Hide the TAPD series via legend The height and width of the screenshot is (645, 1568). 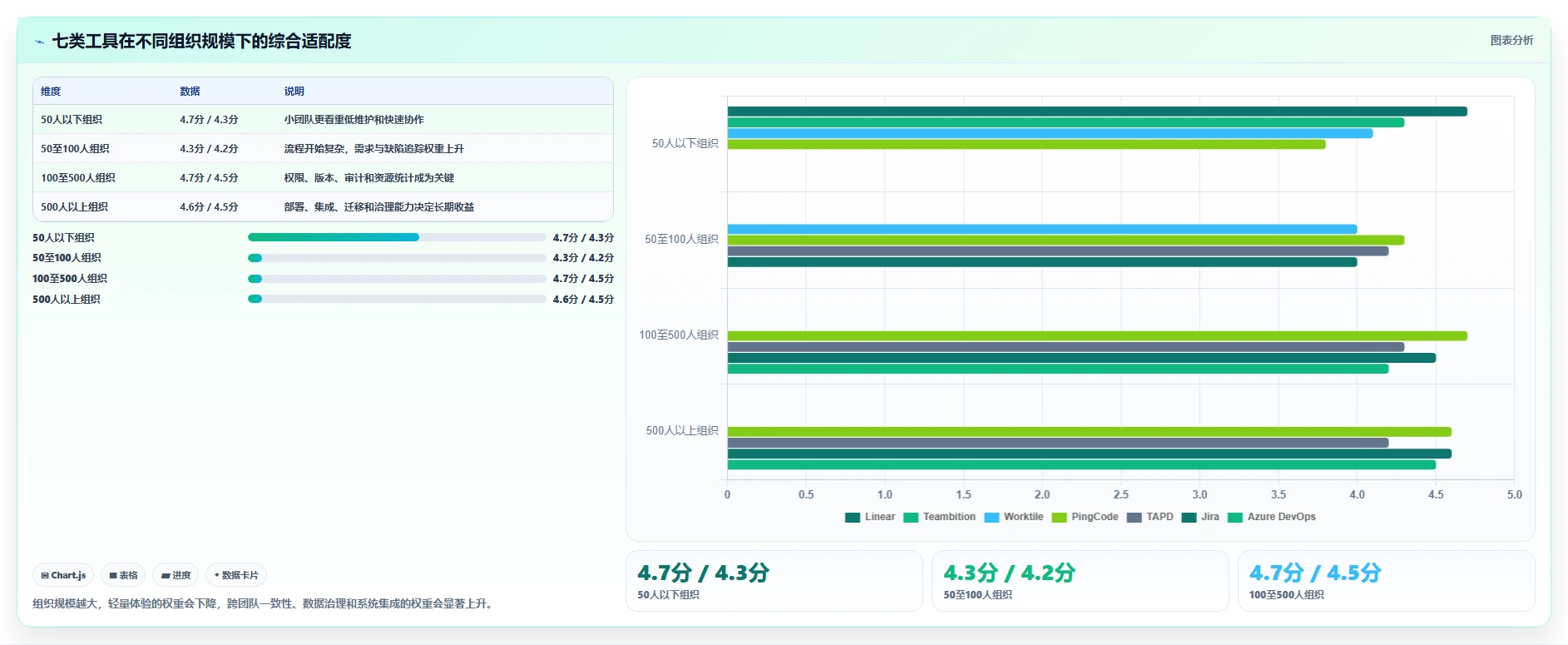(1150, 517)
